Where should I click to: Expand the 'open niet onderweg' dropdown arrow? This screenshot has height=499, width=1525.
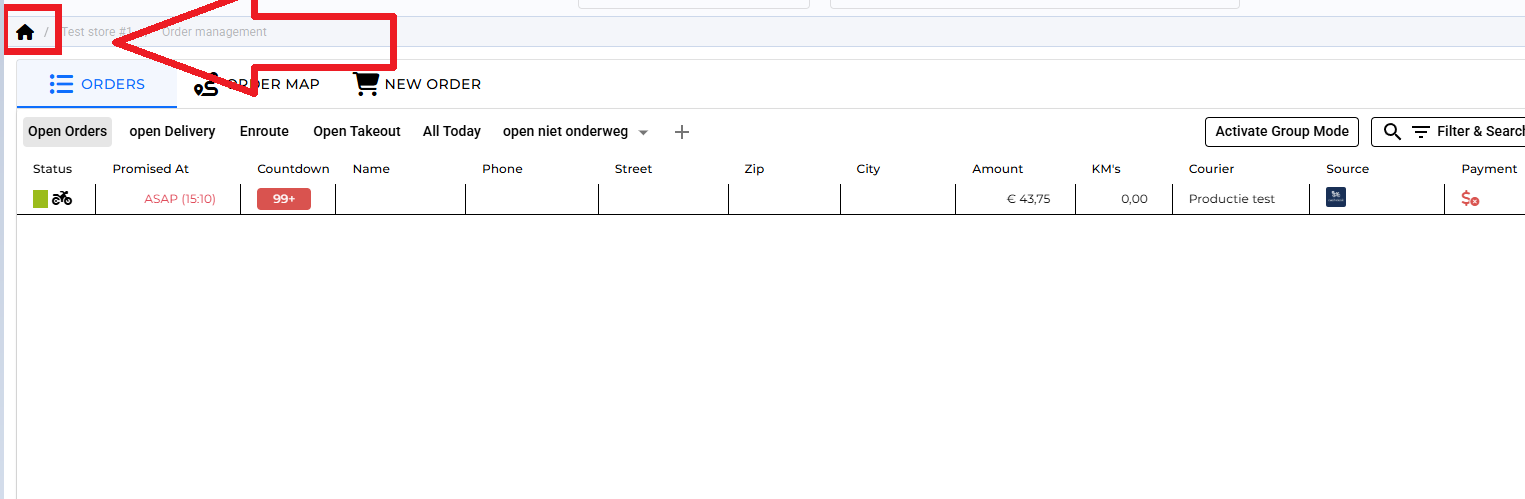643,133
